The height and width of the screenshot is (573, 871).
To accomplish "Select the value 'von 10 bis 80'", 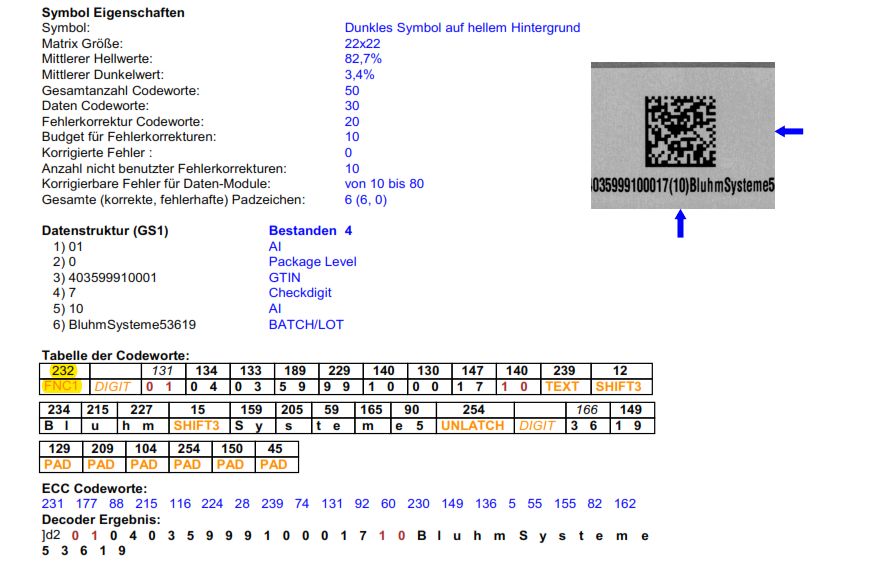I will pyautogui.click(x=384, y=184).
